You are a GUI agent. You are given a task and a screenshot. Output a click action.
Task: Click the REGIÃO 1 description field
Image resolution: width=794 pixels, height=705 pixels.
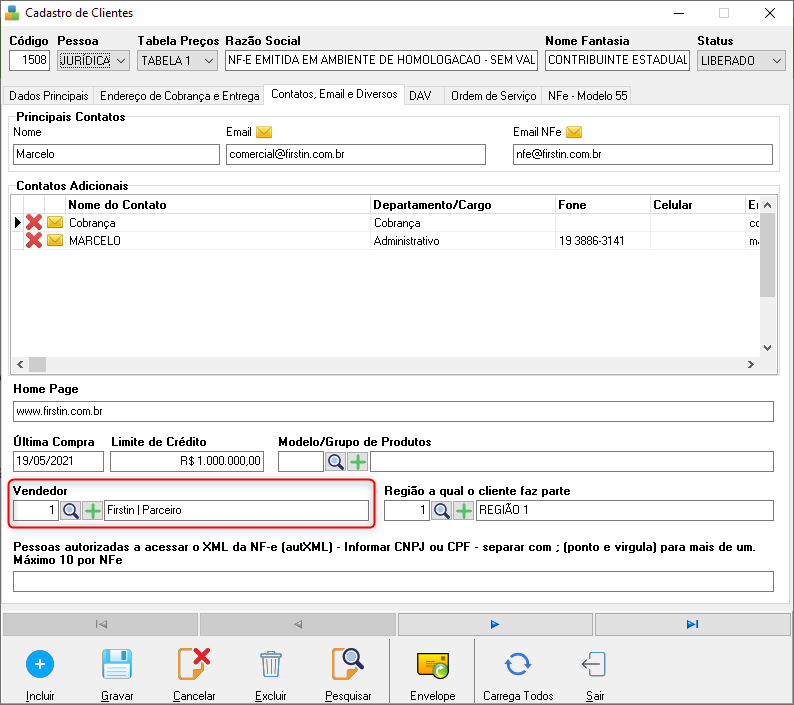click(x=624, y=511)
